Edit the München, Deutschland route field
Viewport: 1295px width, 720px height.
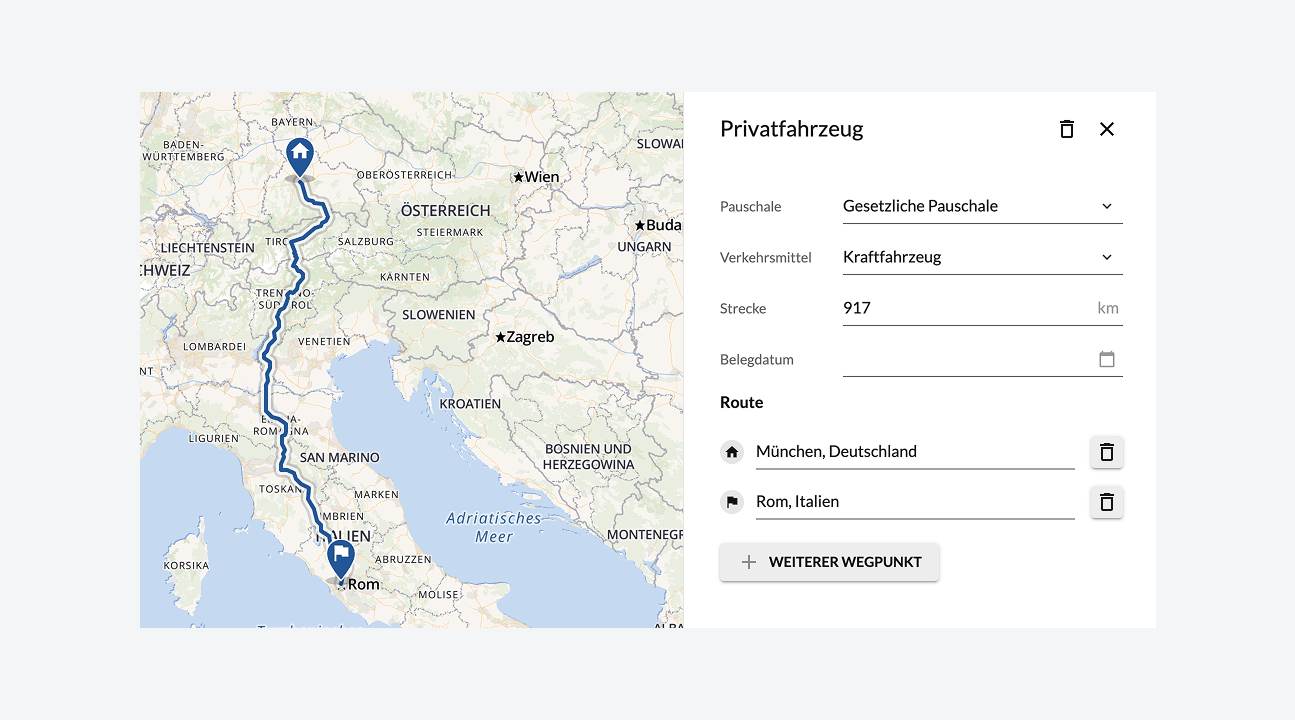[915, 452]
